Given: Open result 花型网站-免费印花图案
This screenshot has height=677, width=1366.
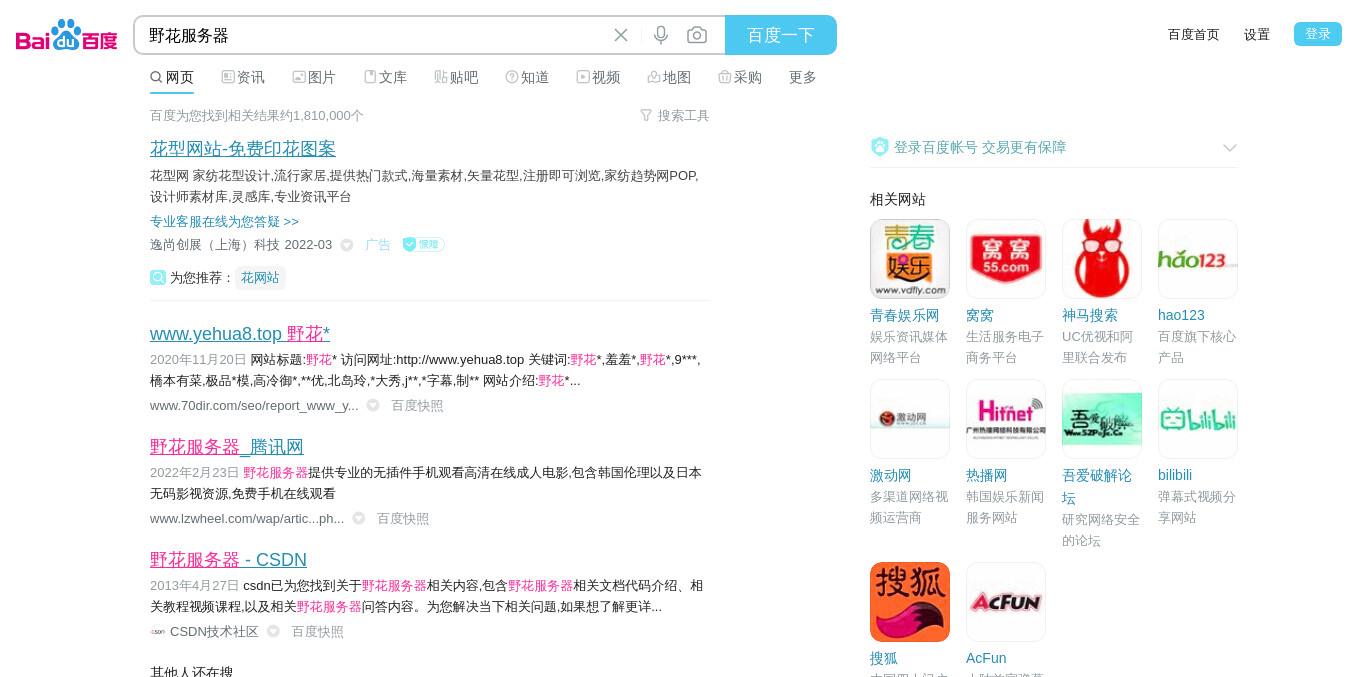Looking at the screenshot, I should click(243, 148).
